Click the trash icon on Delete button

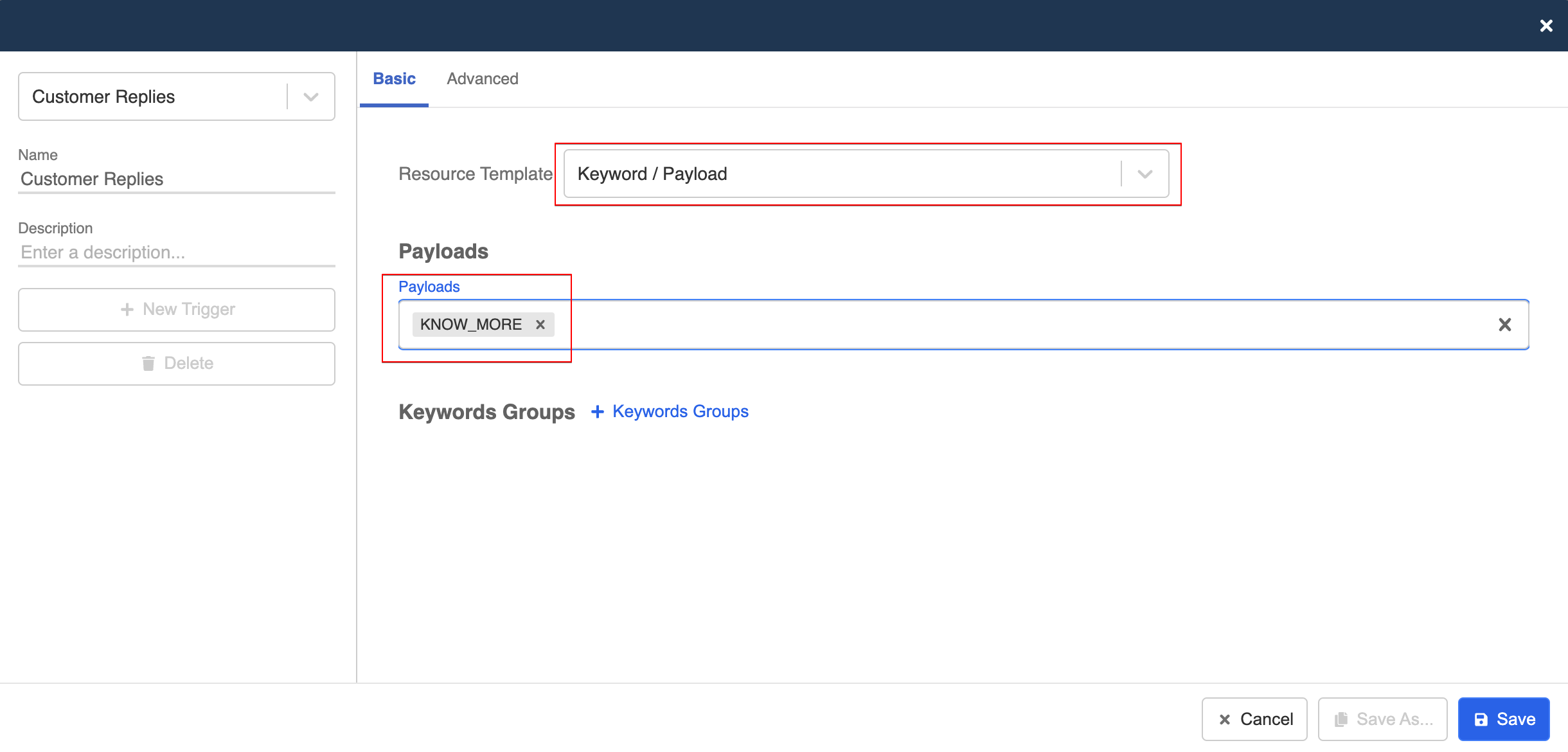pyautogui.click(x=150, y=363)
